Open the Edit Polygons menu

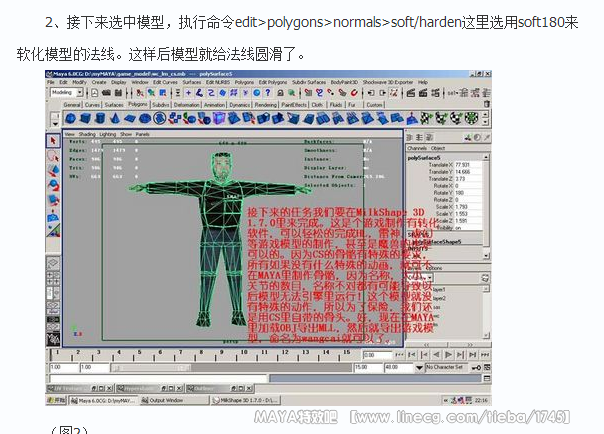(273, 82)
